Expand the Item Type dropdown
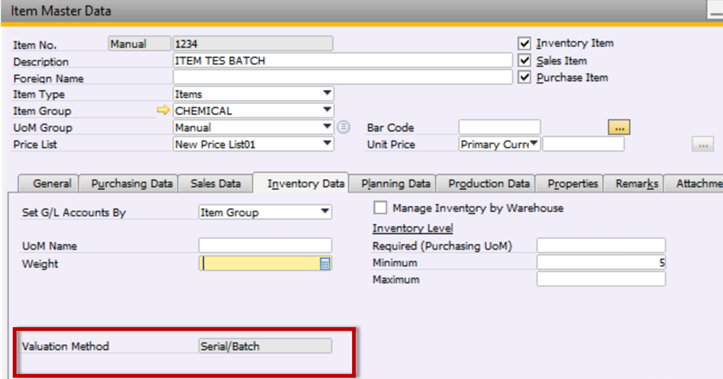The width and height of the screenshot is (723, 379). 327,94
